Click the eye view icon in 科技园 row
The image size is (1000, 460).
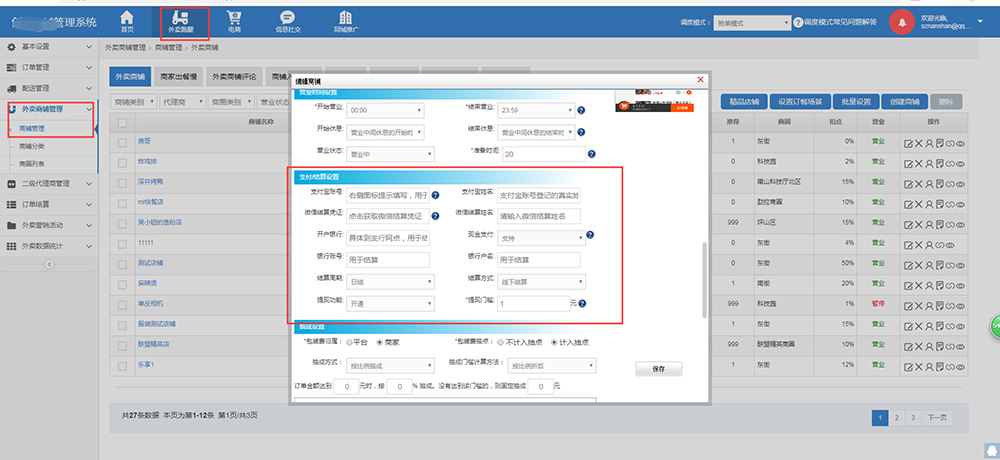[960, 162]
